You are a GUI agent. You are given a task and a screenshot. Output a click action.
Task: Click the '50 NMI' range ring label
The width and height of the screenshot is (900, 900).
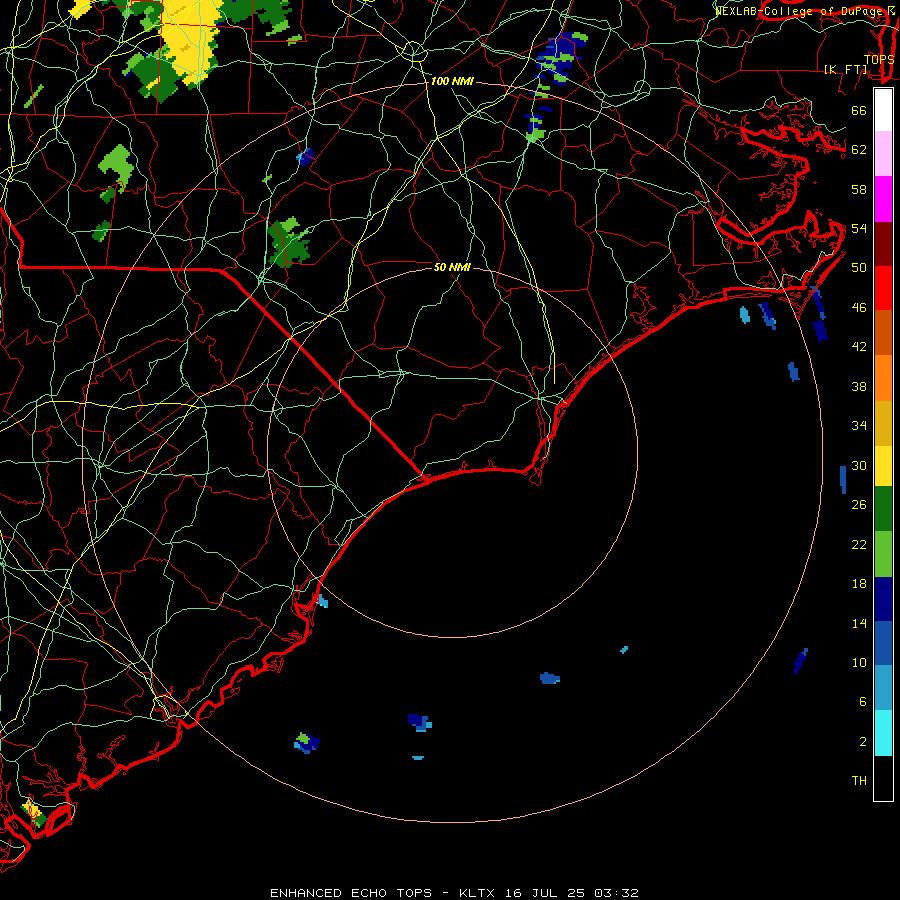(452, 267)
